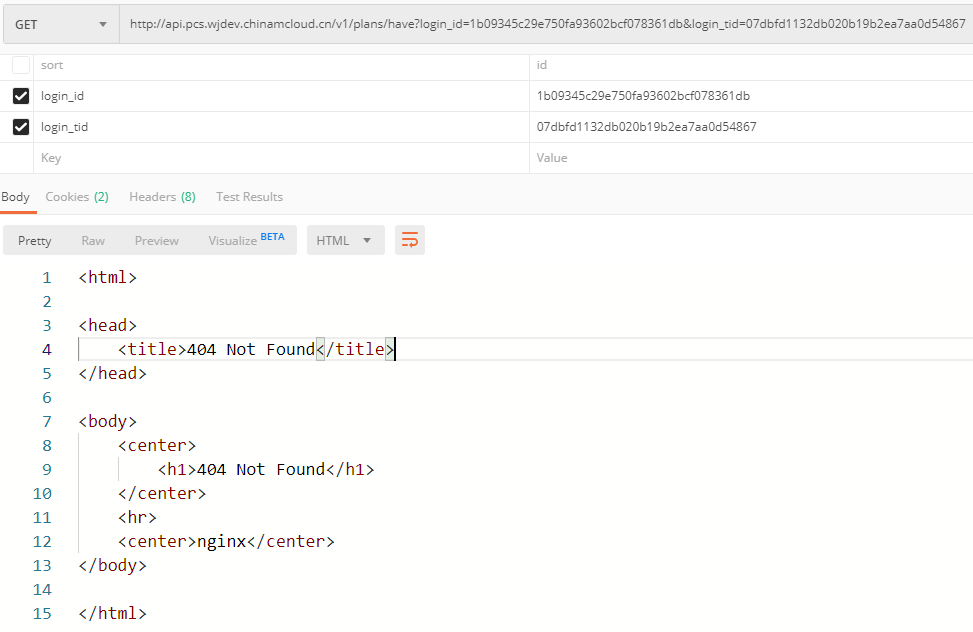Click the login_id value field
973x632 pixels.
coord(750,96)
